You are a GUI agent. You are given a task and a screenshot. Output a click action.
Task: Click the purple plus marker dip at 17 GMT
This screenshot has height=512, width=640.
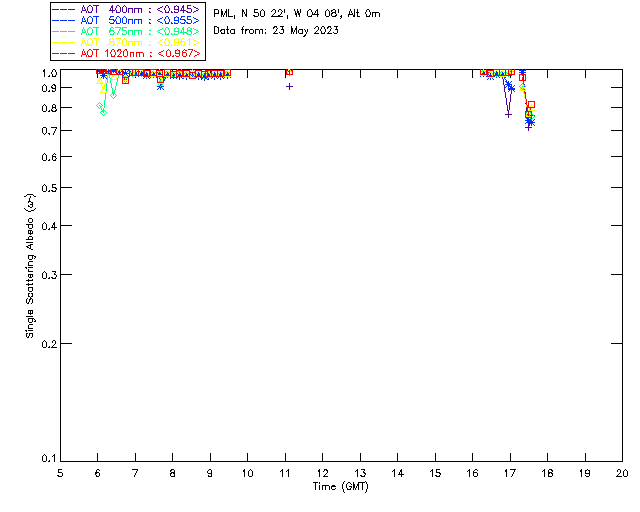tap(508, 115)
